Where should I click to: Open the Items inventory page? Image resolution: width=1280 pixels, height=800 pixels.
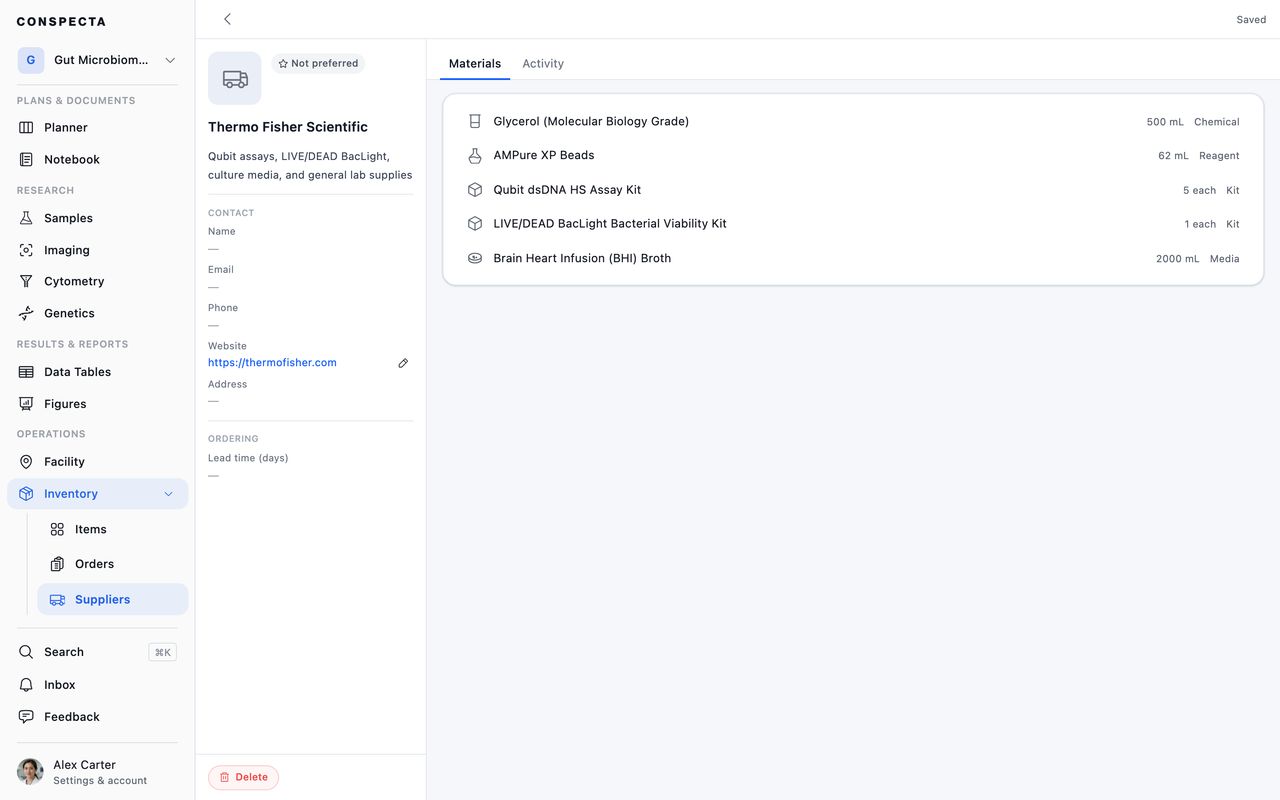[113, 530]
